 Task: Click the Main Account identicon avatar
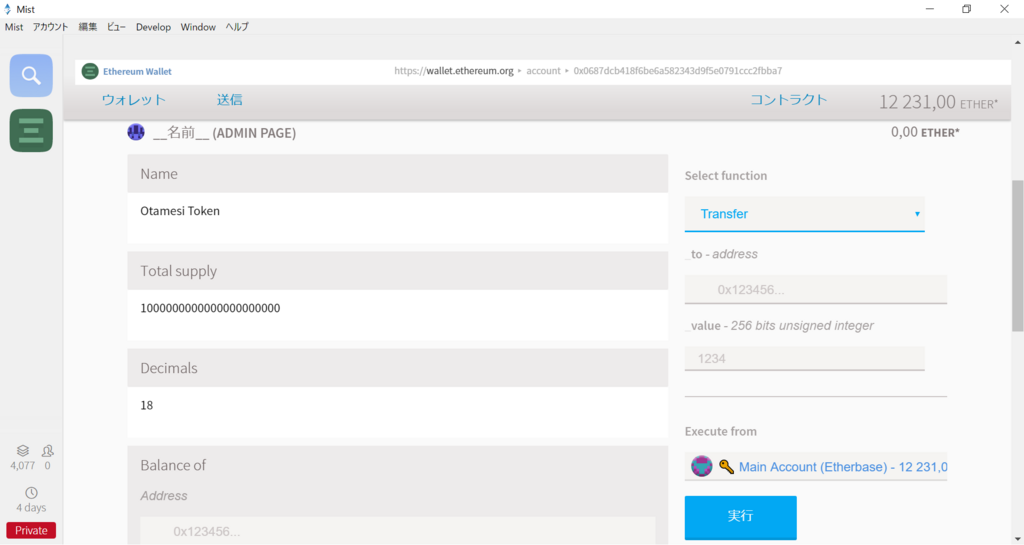point(701,467)
